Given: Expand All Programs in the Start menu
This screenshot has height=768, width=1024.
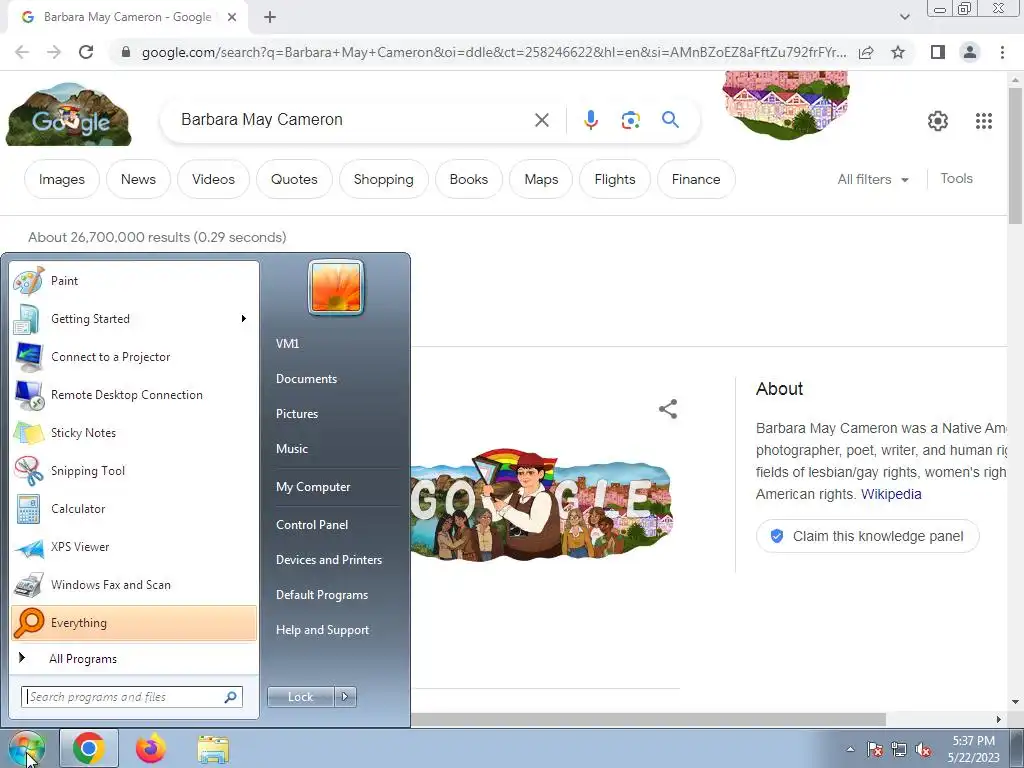Looking at the screenshot, I should tap(134, 658).
